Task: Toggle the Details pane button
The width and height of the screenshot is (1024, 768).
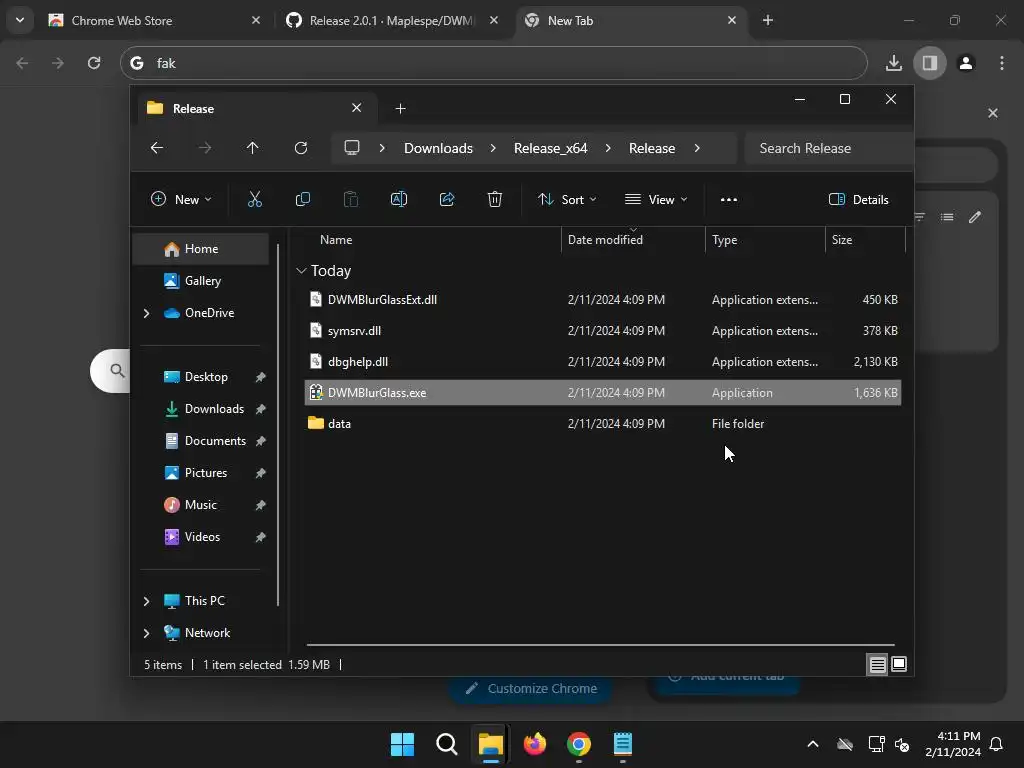Action: click(x=859, y=200)
